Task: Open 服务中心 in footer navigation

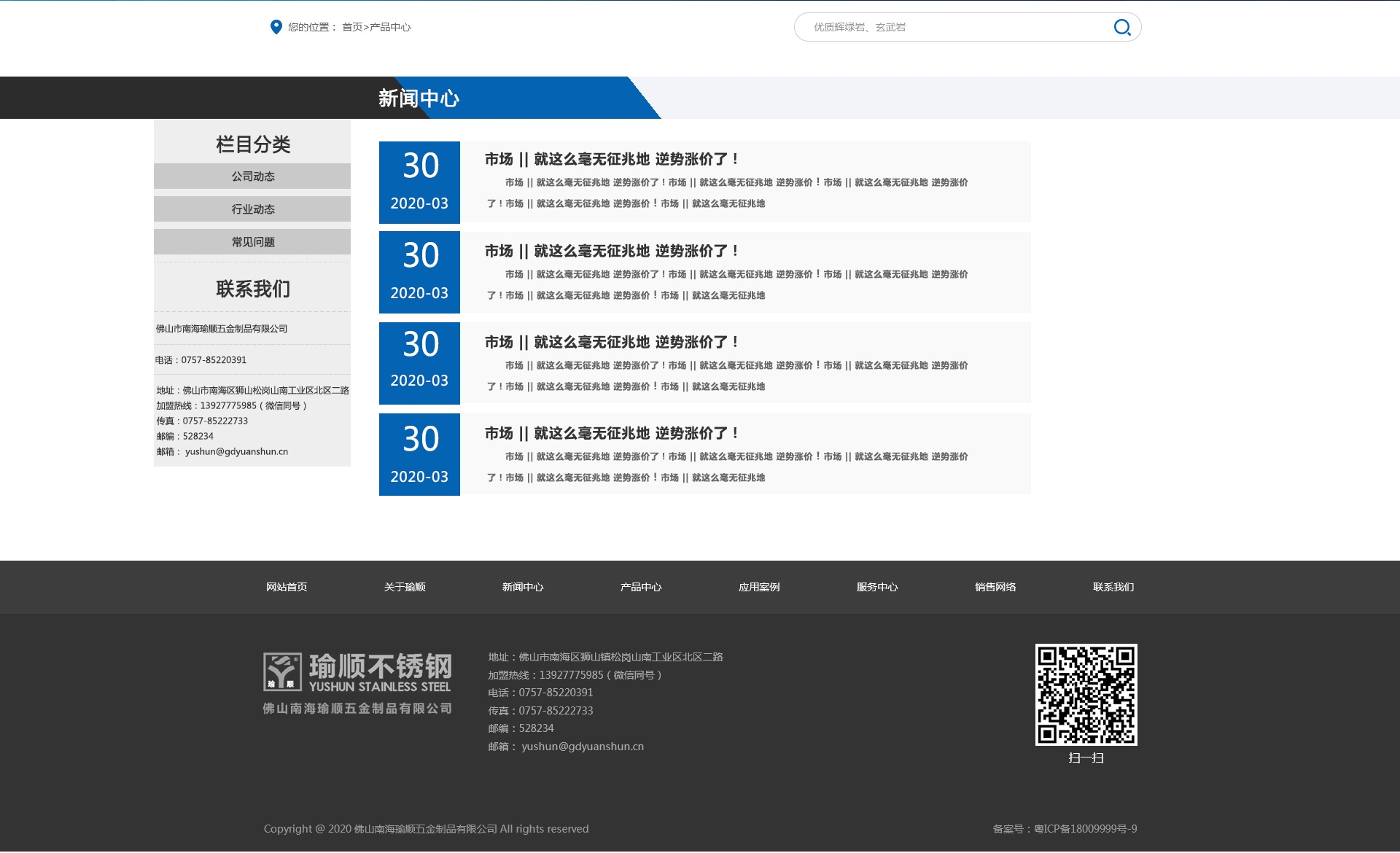Action: click(877, 587)
